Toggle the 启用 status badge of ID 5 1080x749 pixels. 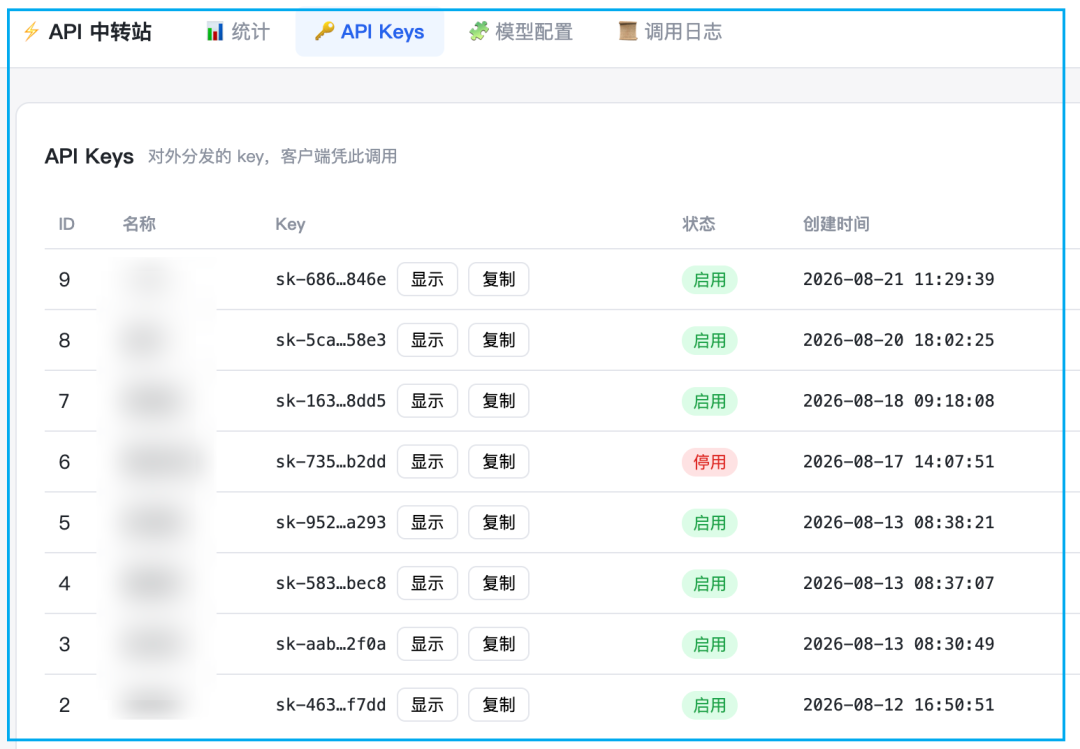point(709,523)
